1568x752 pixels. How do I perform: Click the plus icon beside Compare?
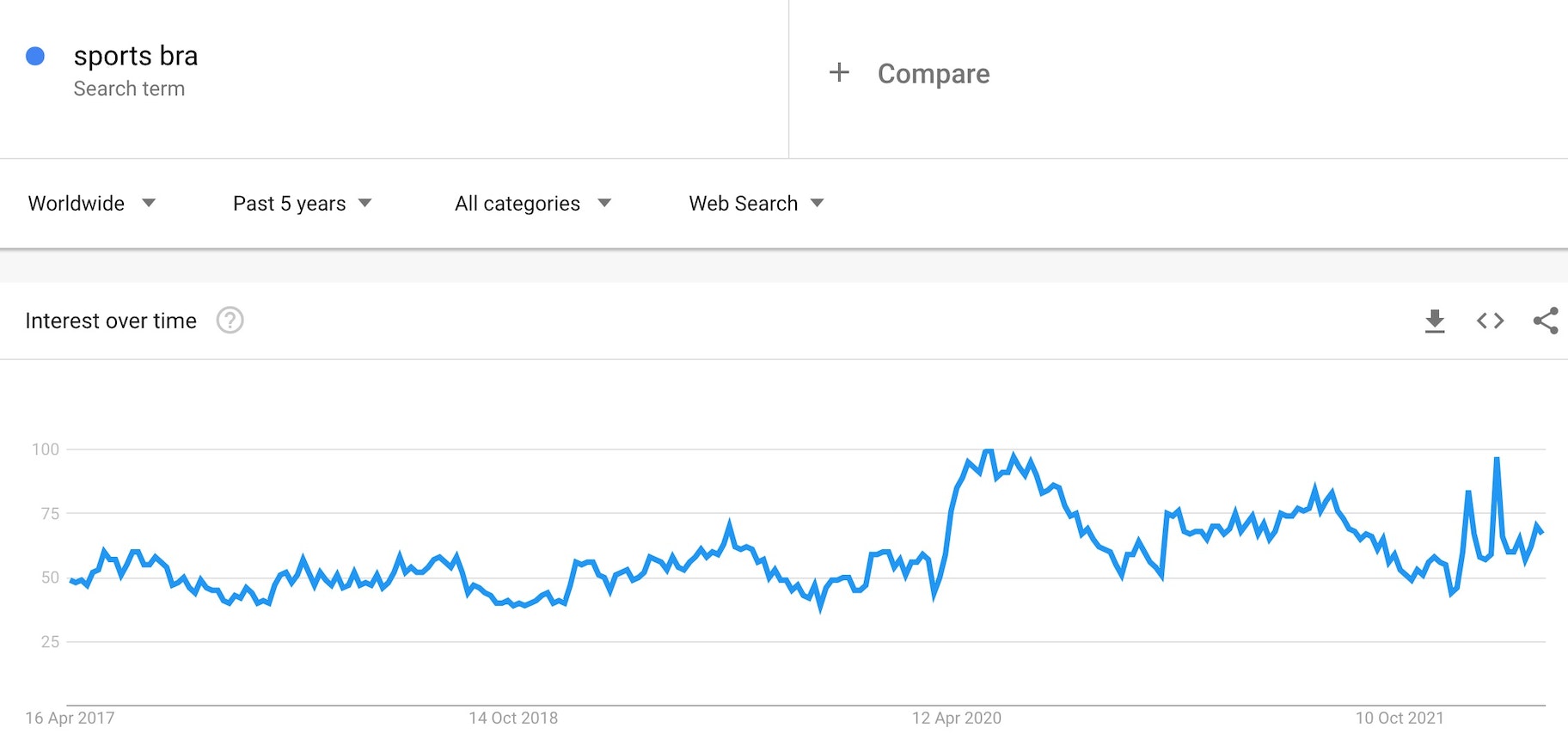pyautogui.click(x=839, y=73)
